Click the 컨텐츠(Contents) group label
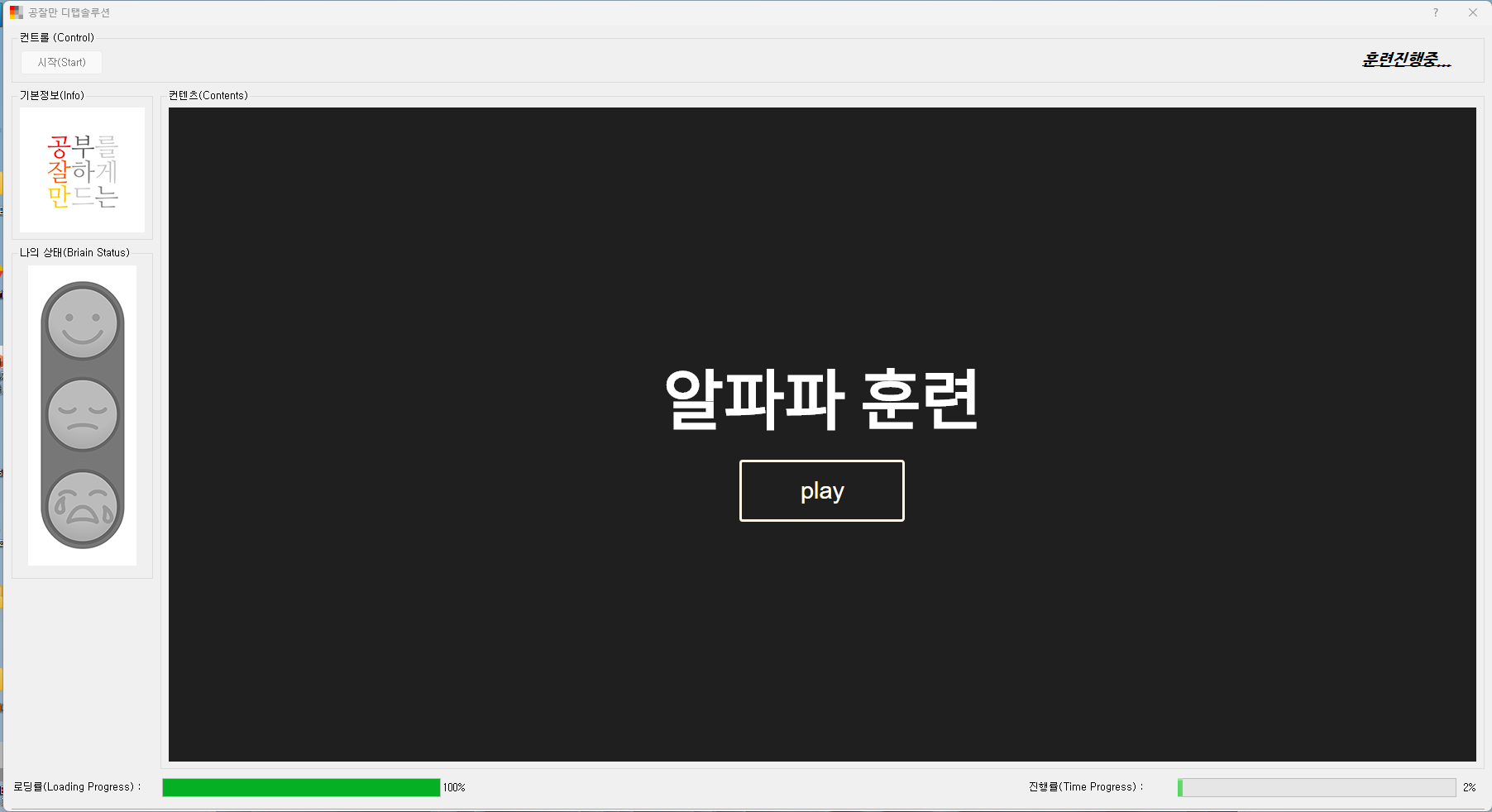This screenshot has height=812, width=1492. 208,95
